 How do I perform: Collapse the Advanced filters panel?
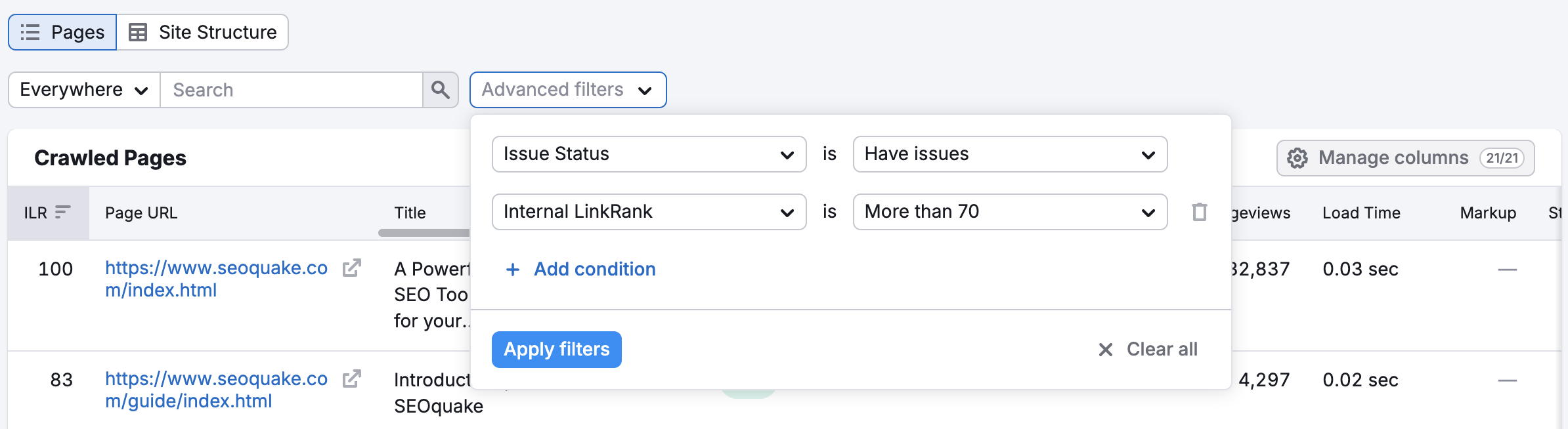click(567, 90)
